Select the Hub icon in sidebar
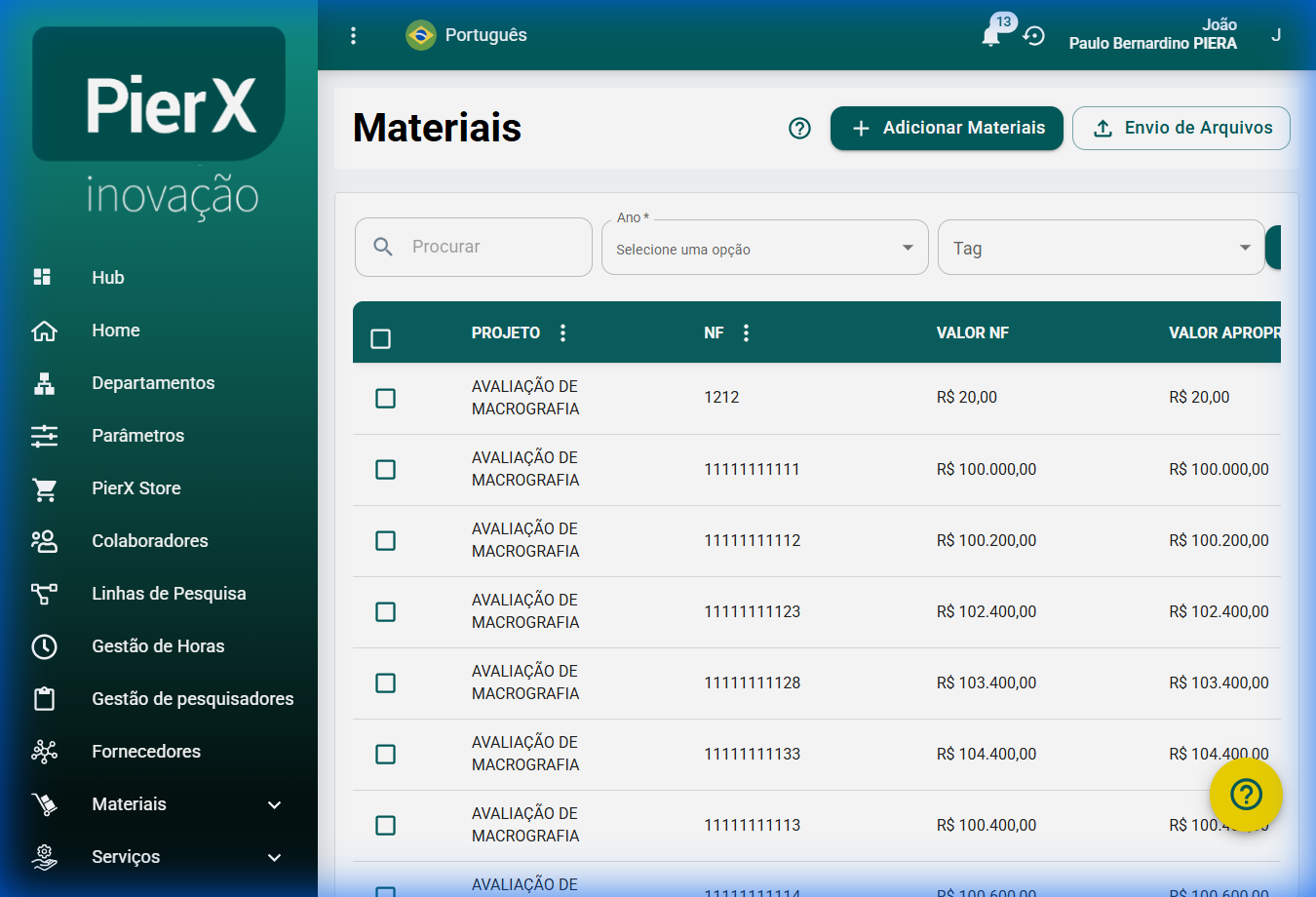The image size is (1316, 897). click(x=42, y=277)
